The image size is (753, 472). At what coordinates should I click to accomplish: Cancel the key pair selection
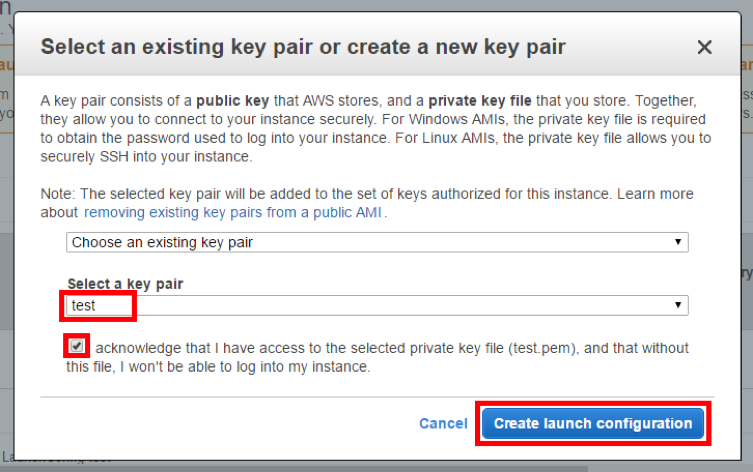coord(443,423)
